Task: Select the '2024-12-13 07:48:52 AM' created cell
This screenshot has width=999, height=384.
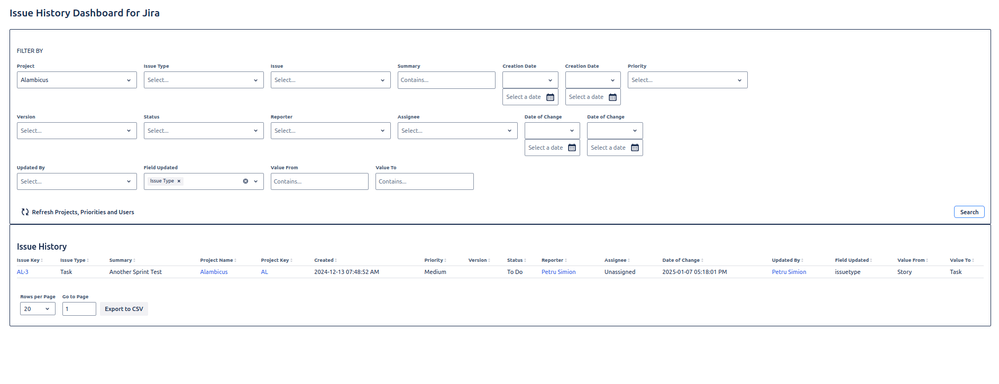Action: [x=347, y=272]
